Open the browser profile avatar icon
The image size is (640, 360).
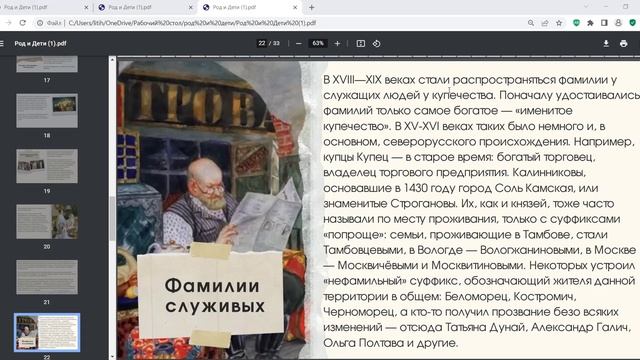pos(618,23)
